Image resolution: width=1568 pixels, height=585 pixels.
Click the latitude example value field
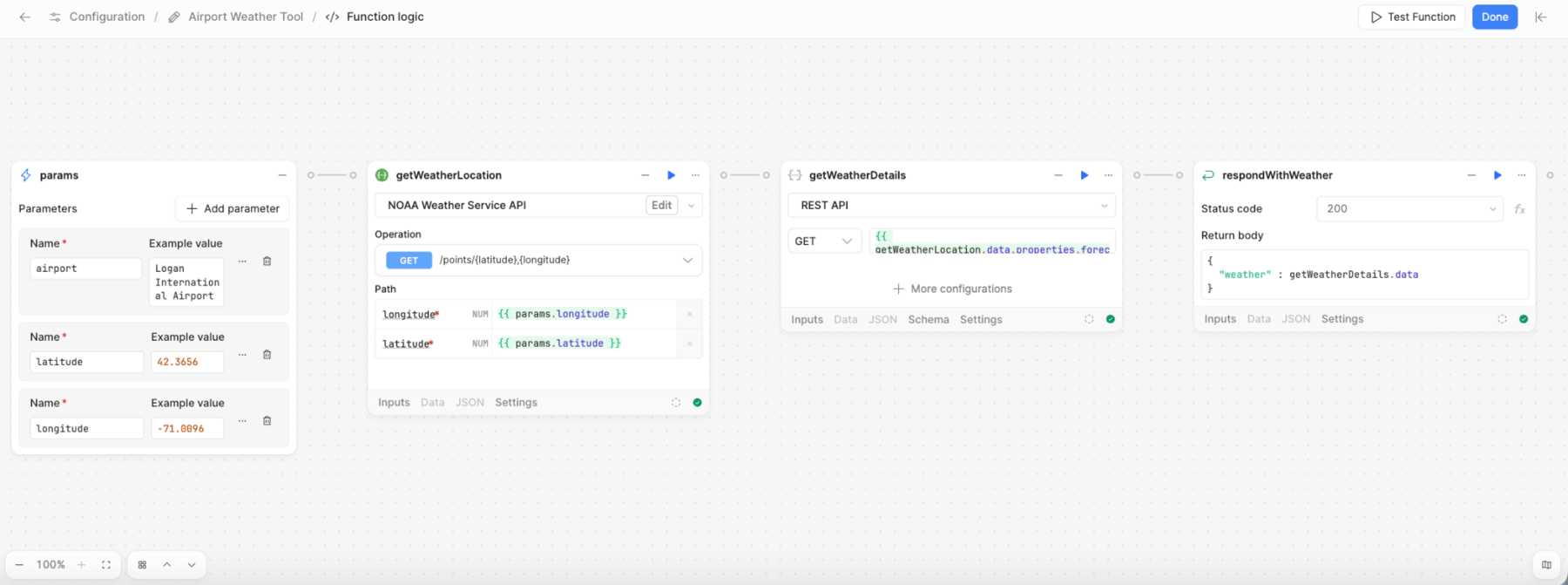(x=186, y=362)
